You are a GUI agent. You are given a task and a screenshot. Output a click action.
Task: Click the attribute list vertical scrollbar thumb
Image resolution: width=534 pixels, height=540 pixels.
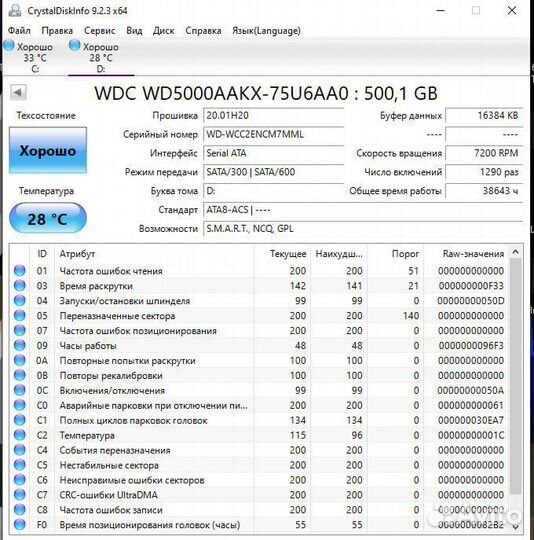515,375
